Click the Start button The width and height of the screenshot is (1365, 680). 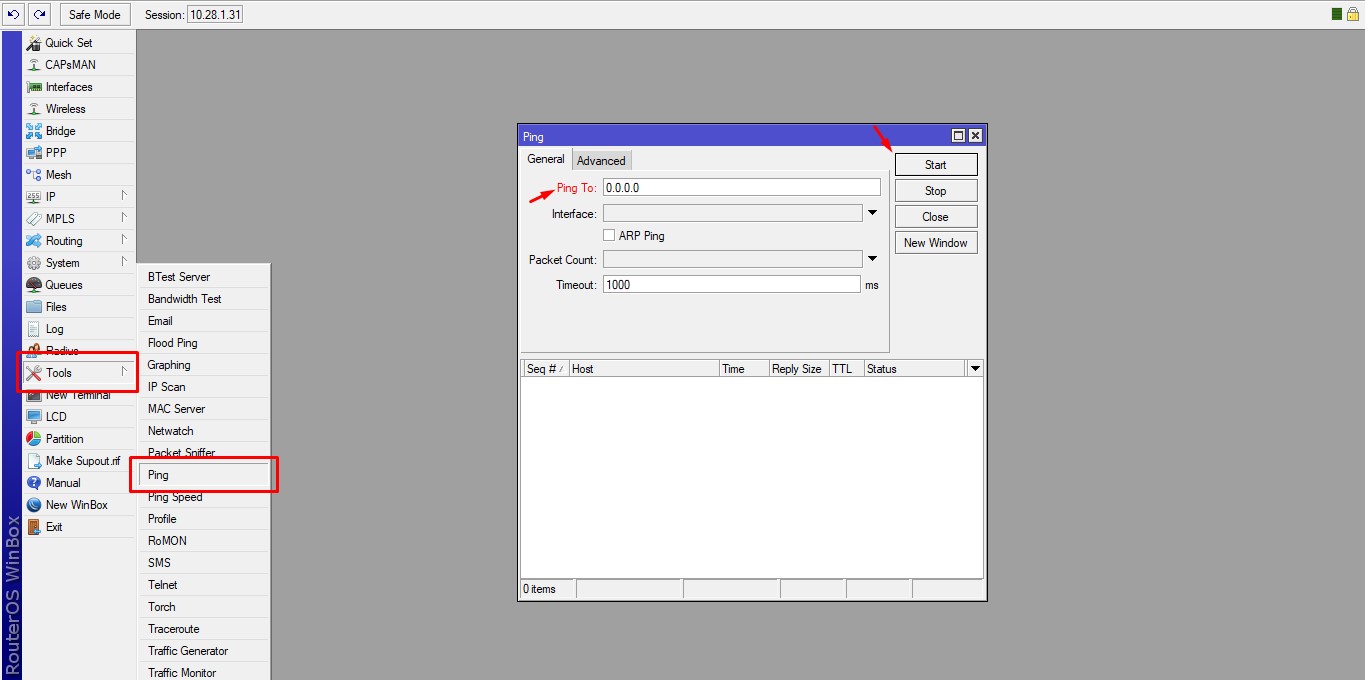(936, 165)
